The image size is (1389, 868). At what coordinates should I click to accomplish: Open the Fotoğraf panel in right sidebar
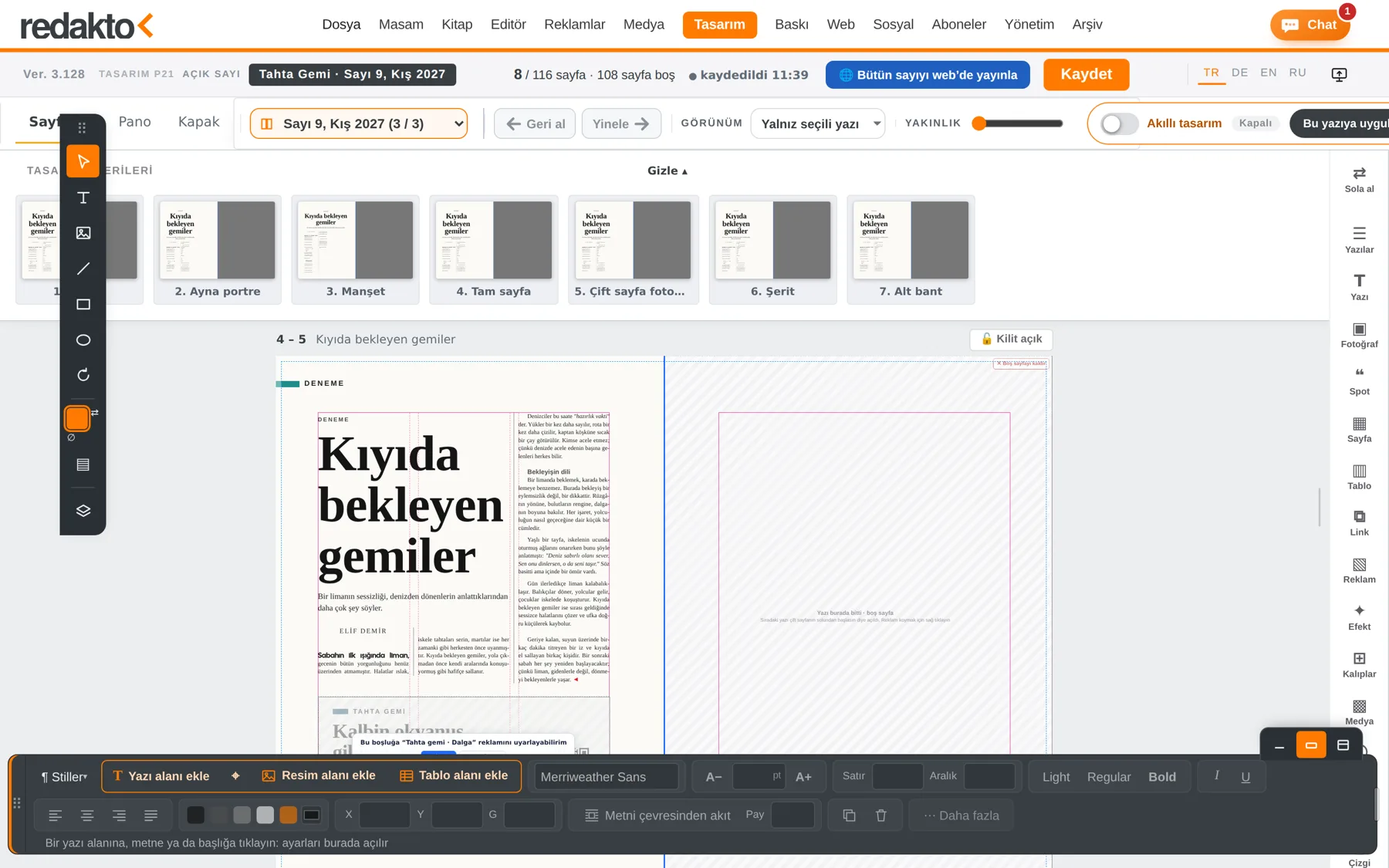pyautogui.click(x=1359, y=335)
